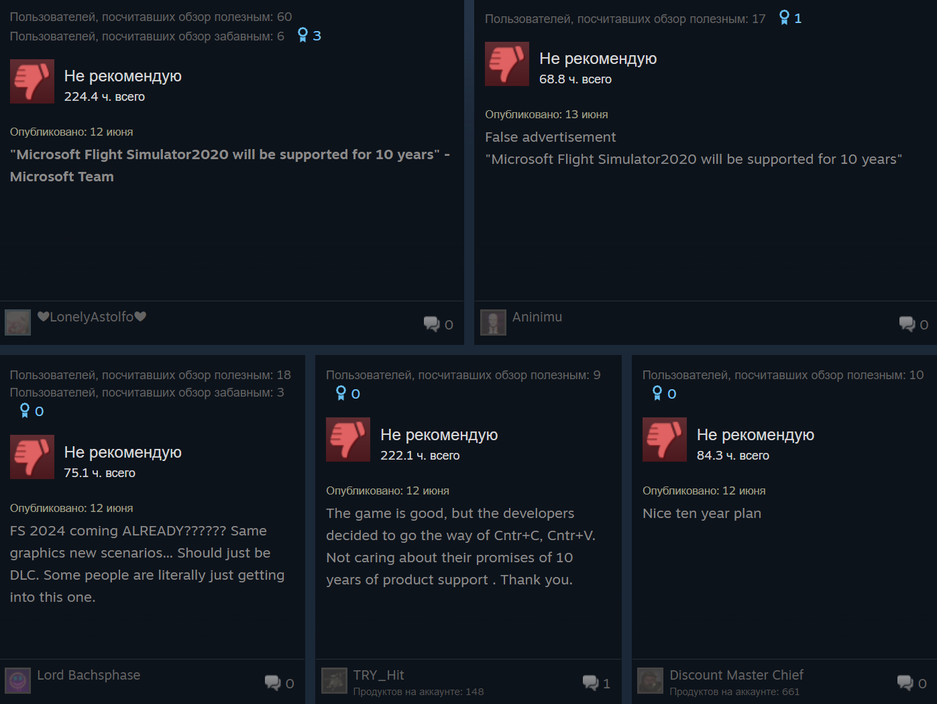The height and width of the screenshot is (704, 937).
Task: Open TRY_Hit profile name link
Action: click(x=378, y=675)
